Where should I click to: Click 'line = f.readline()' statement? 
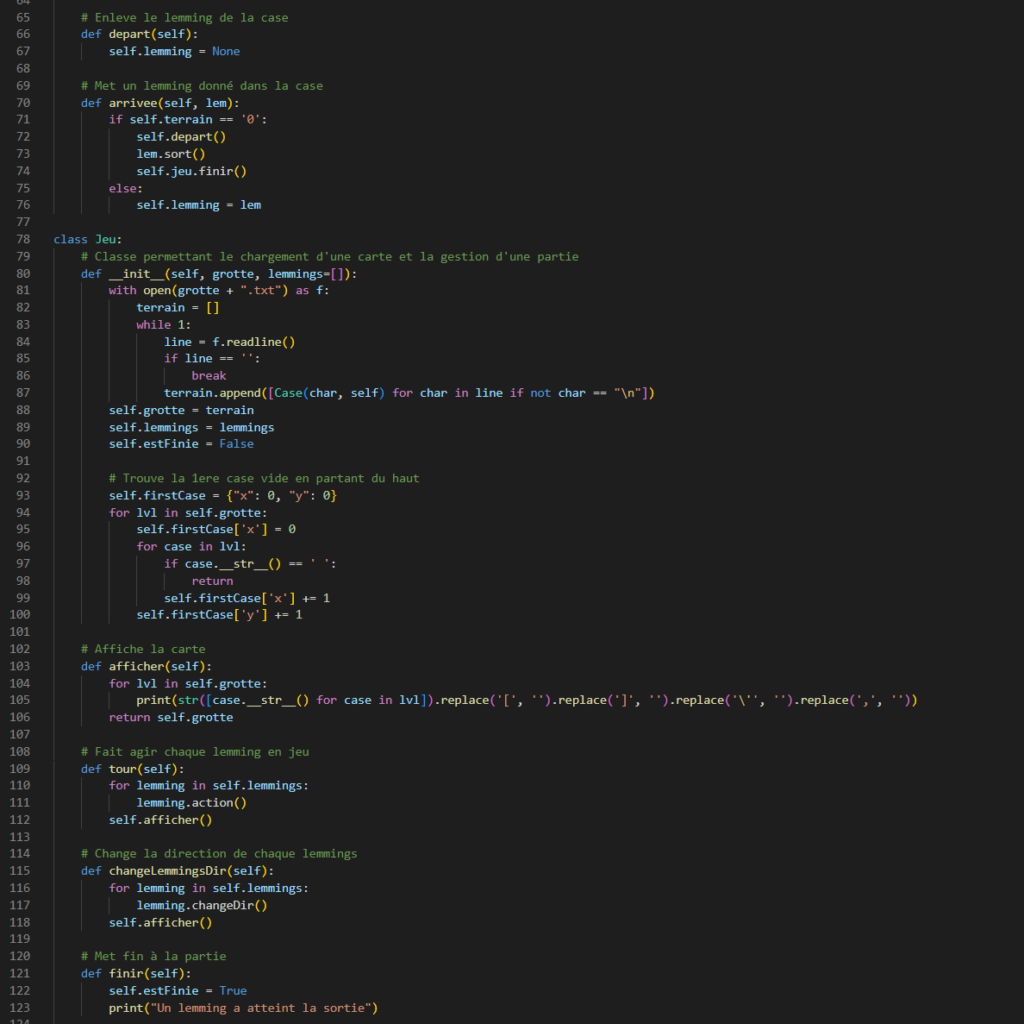(229, 342)
